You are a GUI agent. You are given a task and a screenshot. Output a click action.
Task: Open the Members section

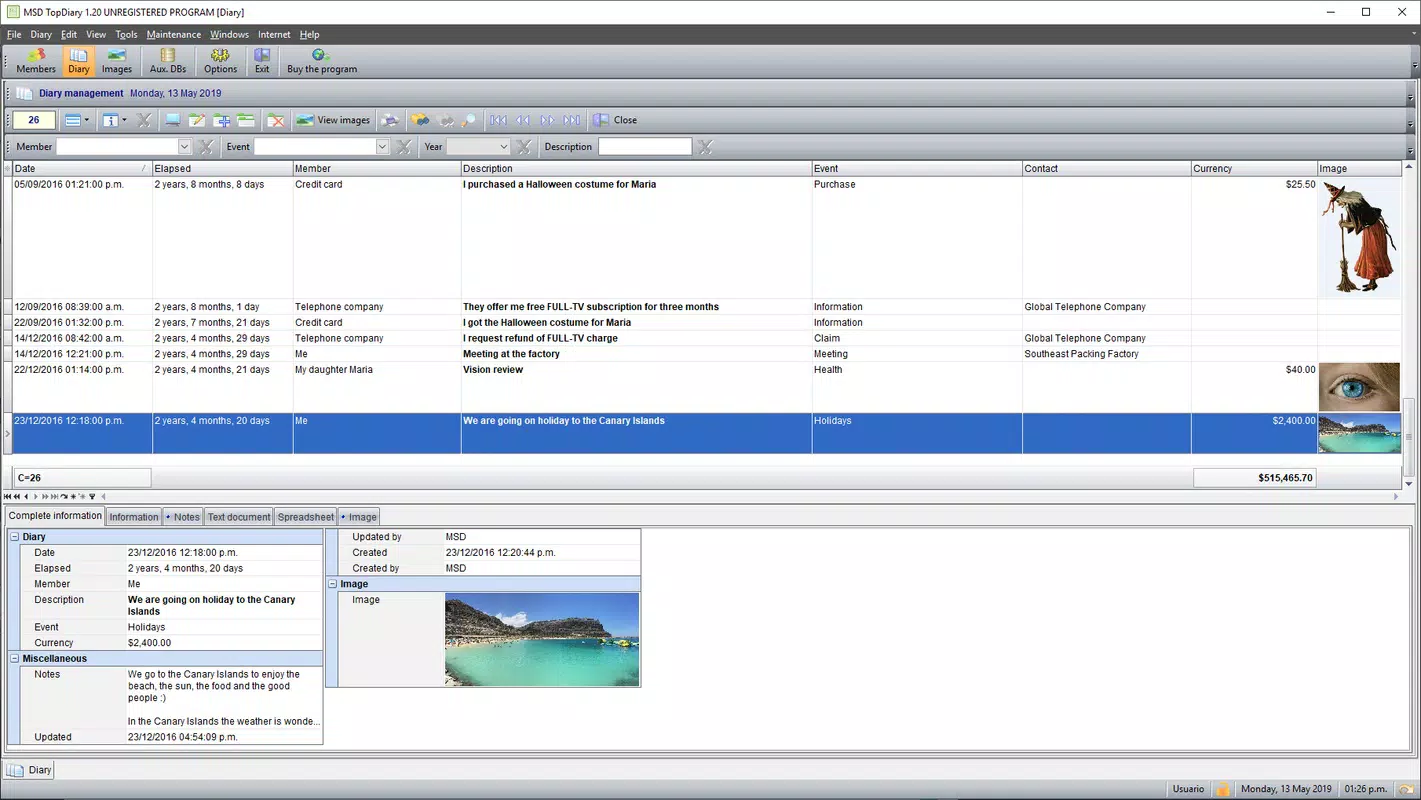coord(36,61)
